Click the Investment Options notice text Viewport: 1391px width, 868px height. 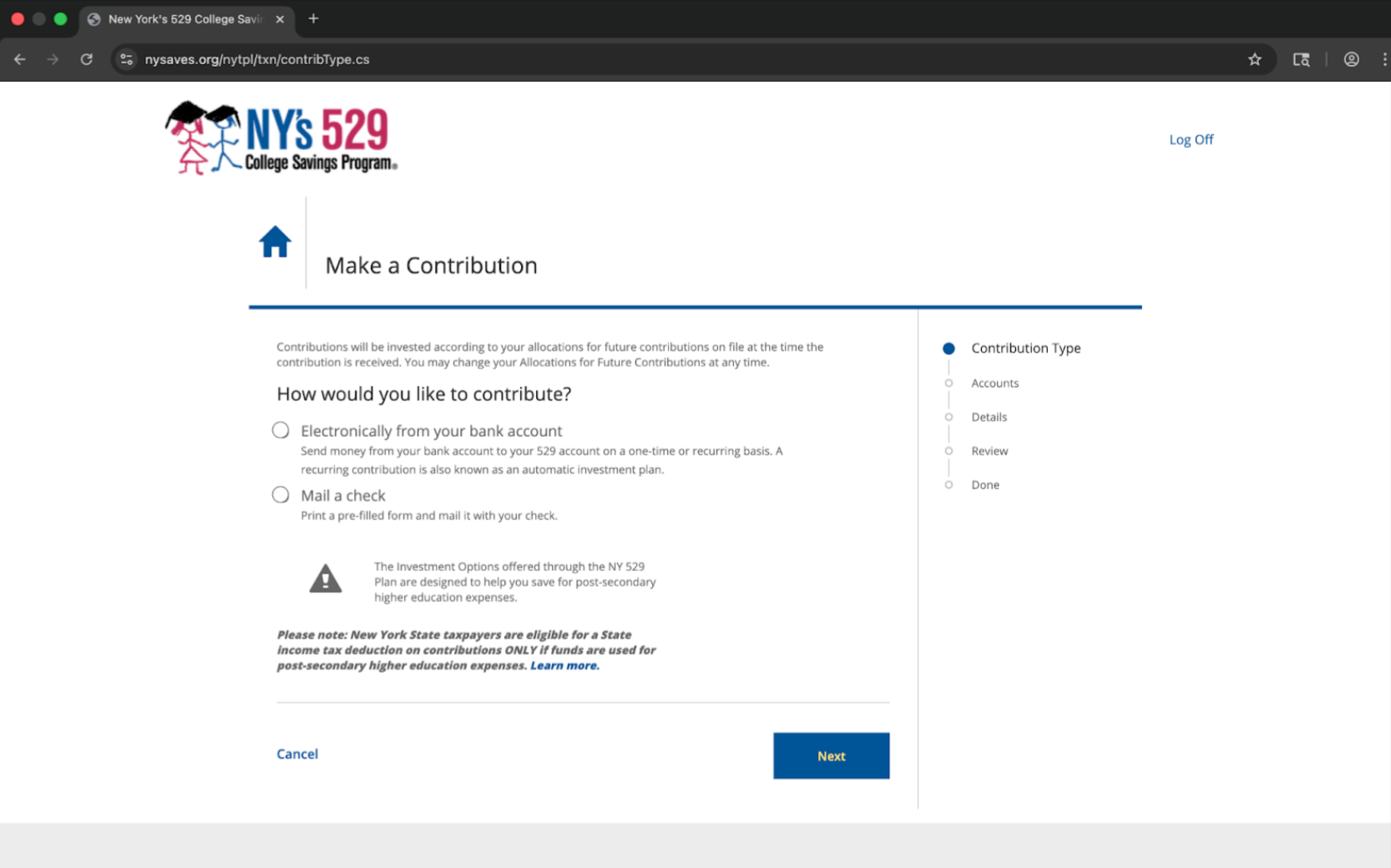point(515,582)
